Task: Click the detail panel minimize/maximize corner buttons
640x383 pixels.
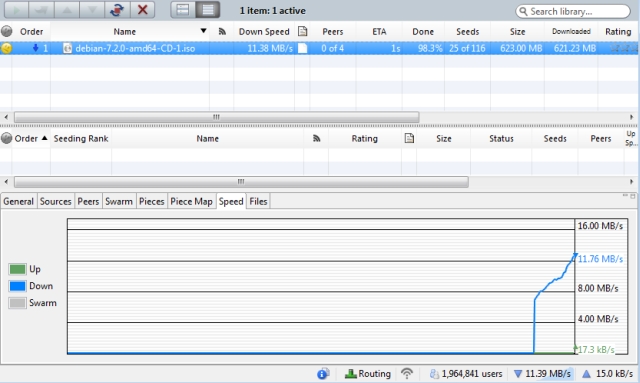Action: pos(629,196)
